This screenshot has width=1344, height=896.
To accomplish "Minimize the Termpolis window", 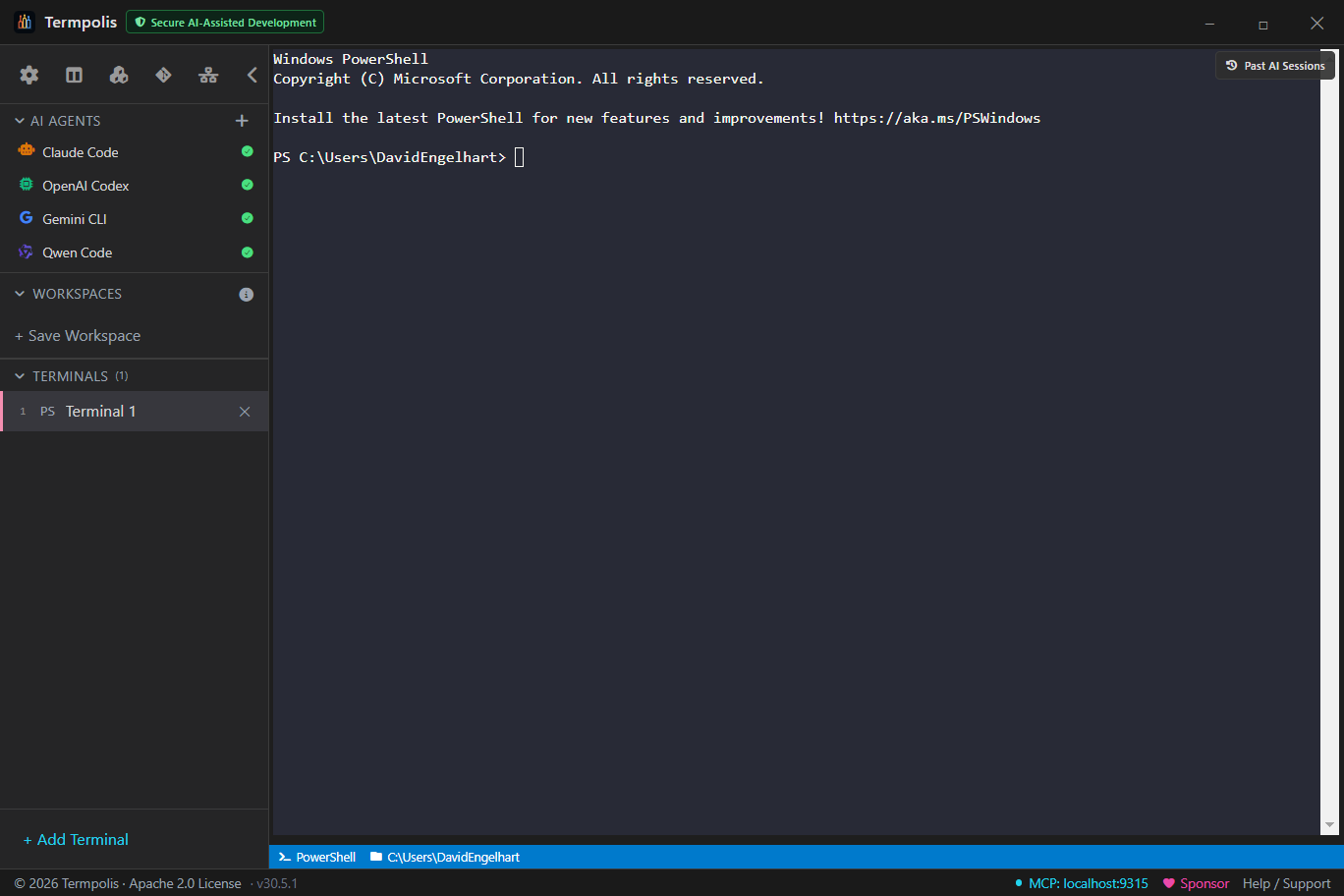I will (1210, 24).
